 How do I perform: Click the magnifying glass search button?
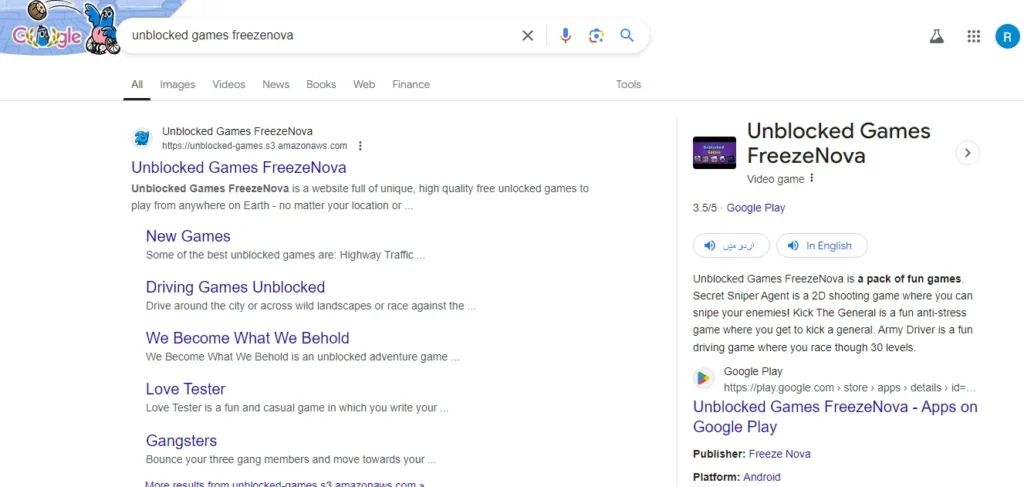(627, 35)
